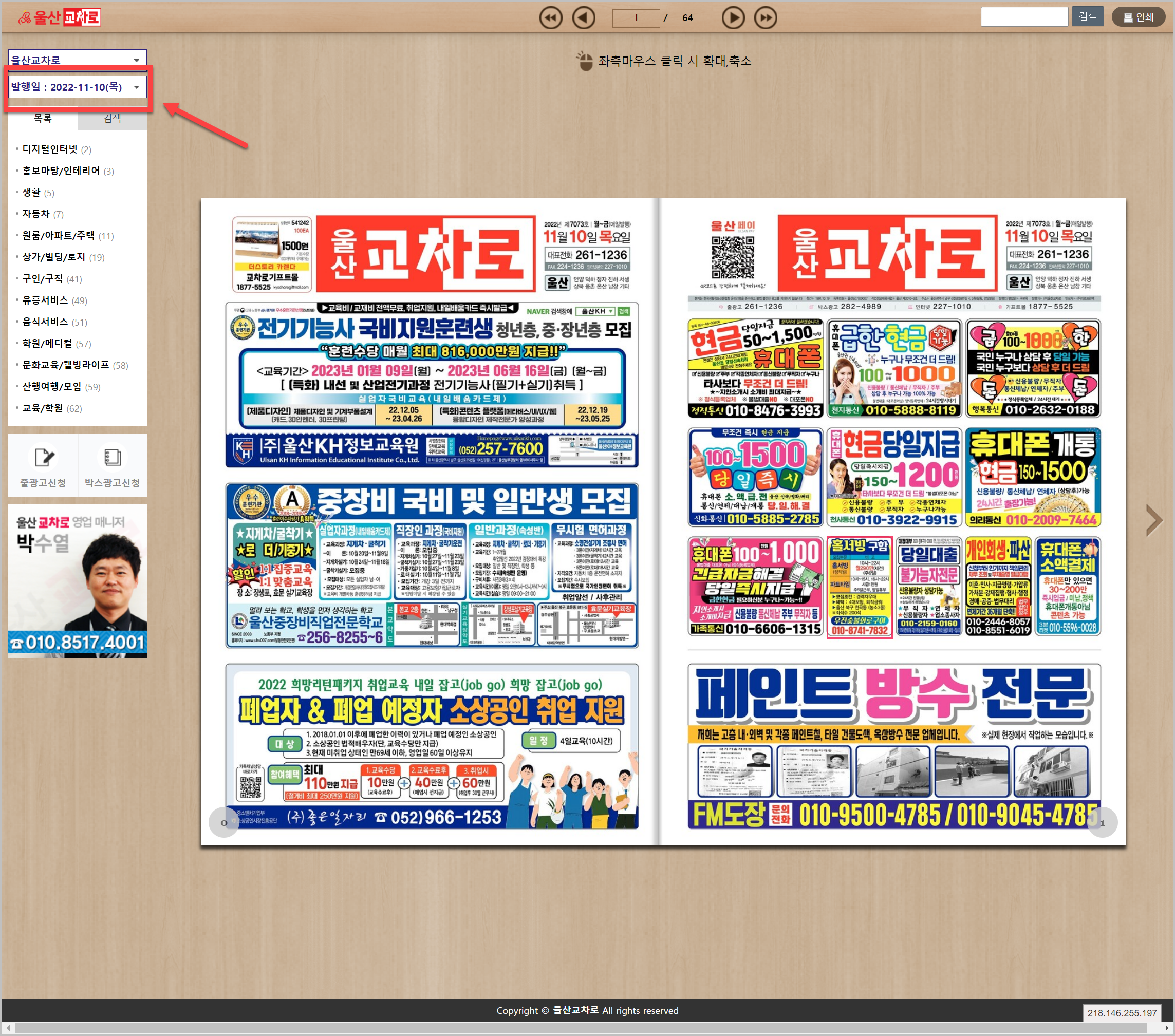Image resolution: width=1175 pixels, height=1036 pixels.
Task: Click the 울산교차로 logo at top left
Action: (60, 17)
